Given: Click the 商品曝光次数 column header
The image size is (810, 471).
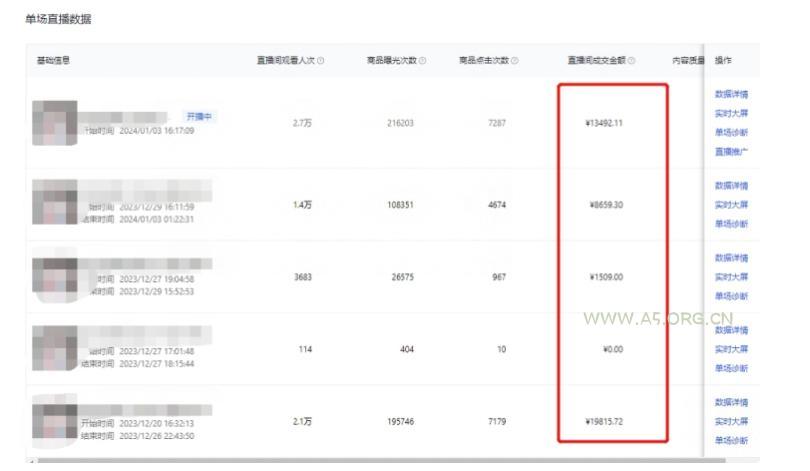Looking at the screenshot, I should click(x=392, y=60).
